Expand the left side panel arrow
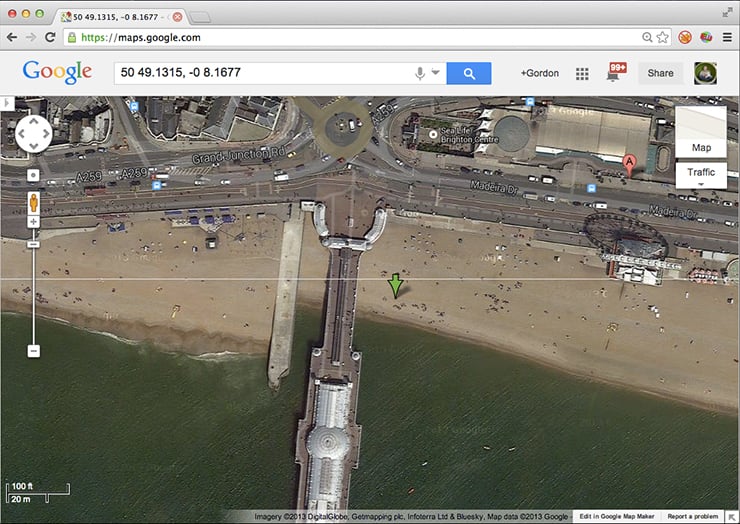Screen dimensions: 740x524 point(7,103)
